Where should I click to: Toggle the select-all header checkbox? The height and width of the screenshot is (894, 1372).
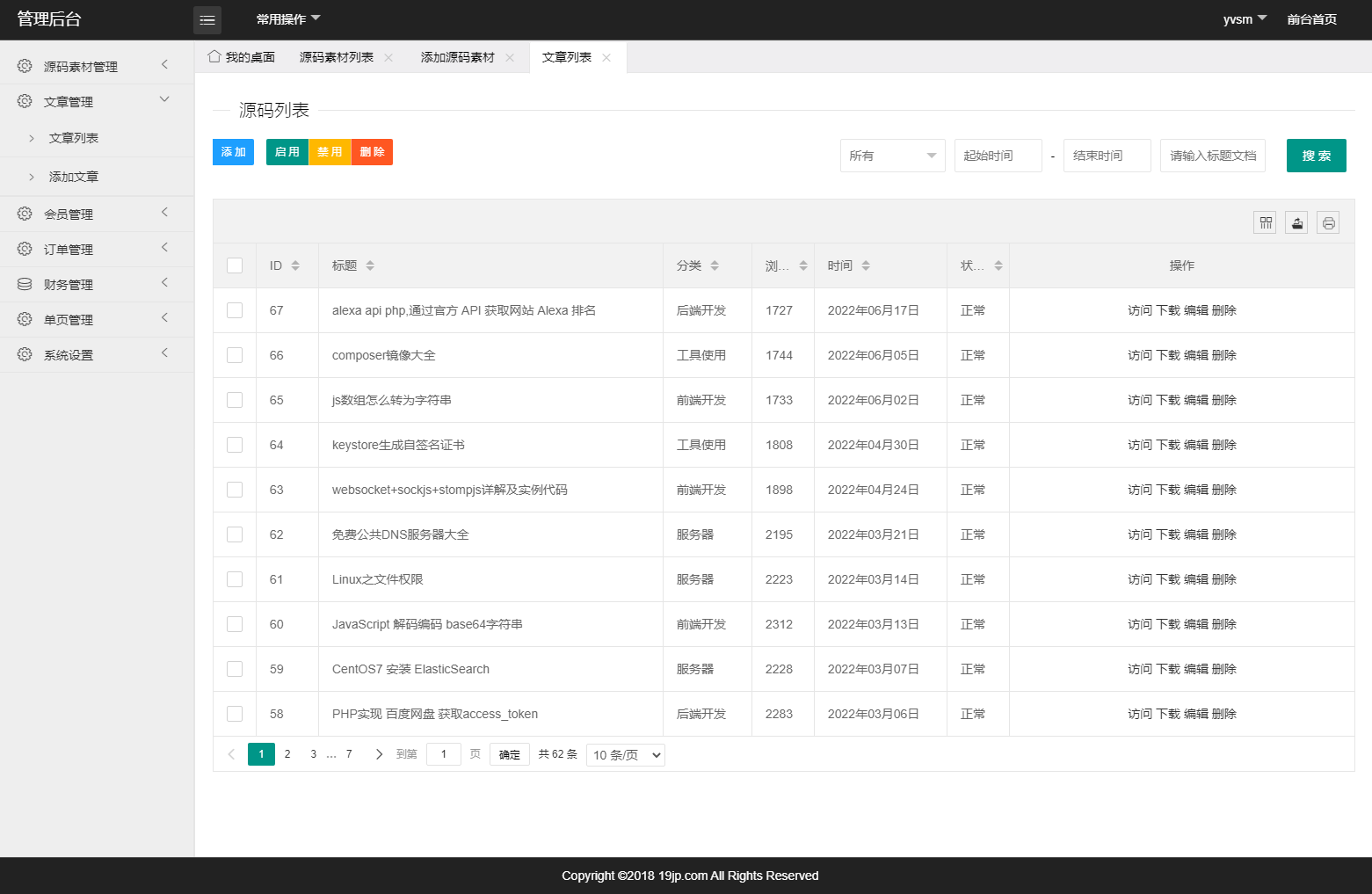click(235, 265)
